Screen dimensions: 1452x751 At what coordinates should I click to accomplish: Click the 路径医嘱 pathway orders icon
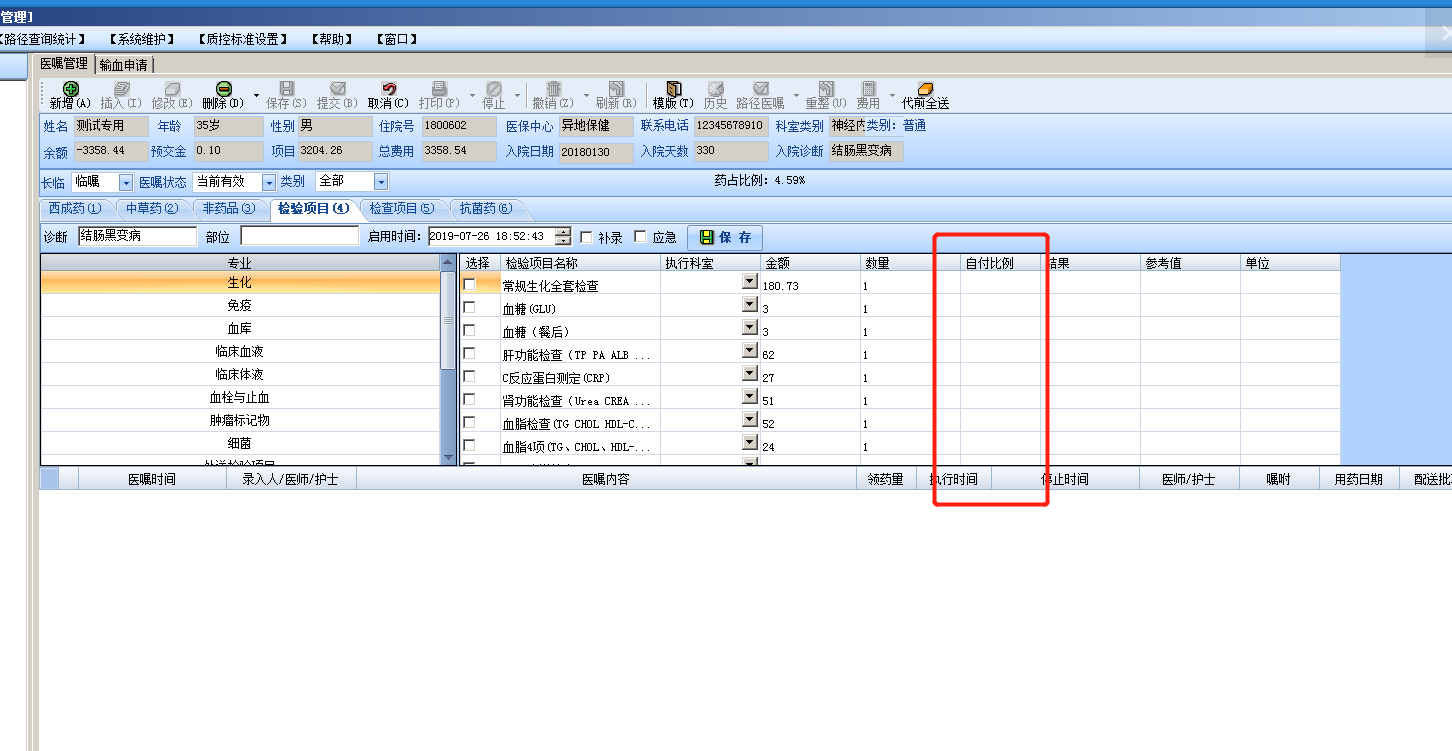(x=760, y=89)
